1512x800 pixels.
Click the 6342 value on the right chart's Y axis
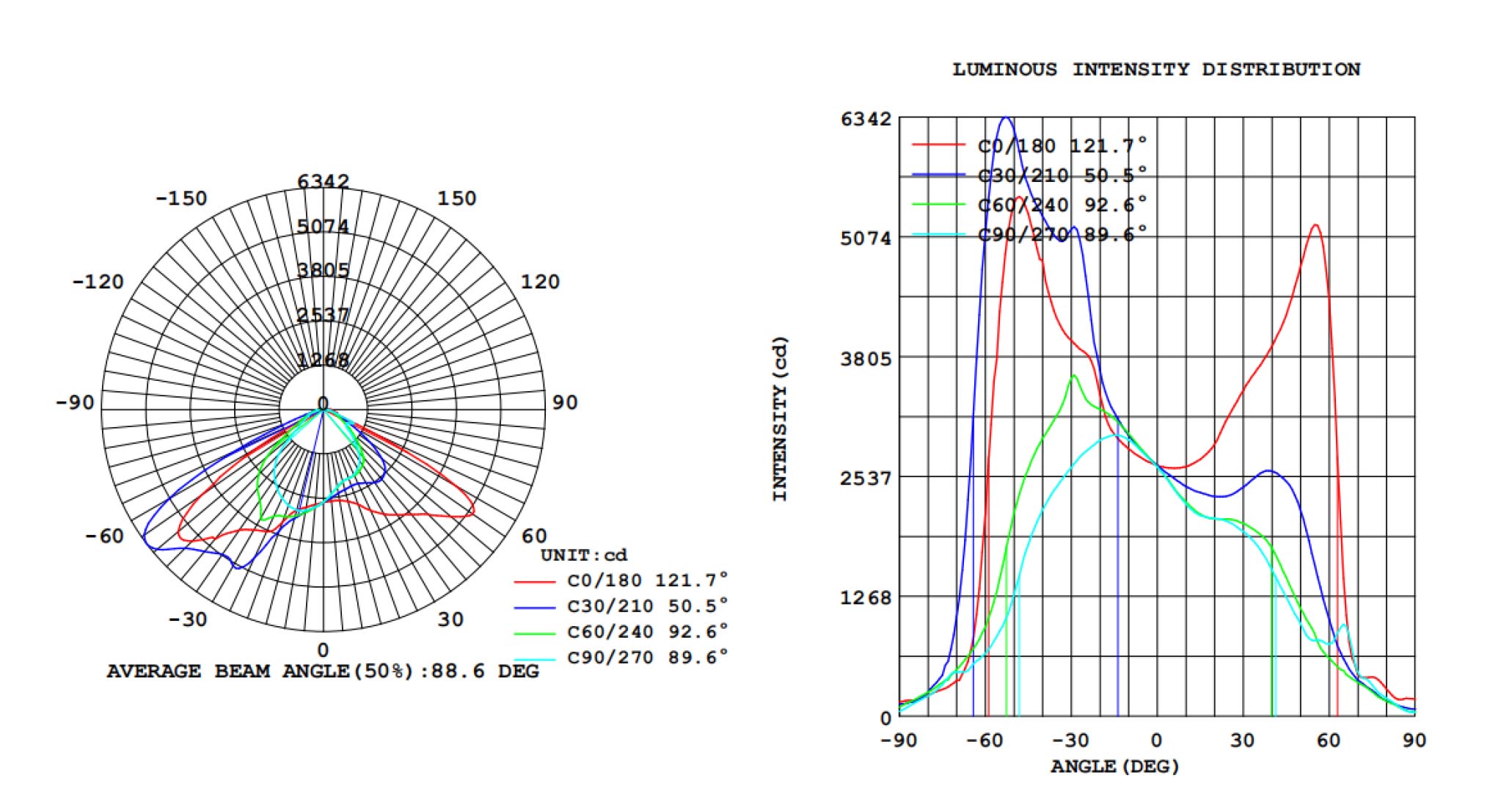(x=866, y=119)
